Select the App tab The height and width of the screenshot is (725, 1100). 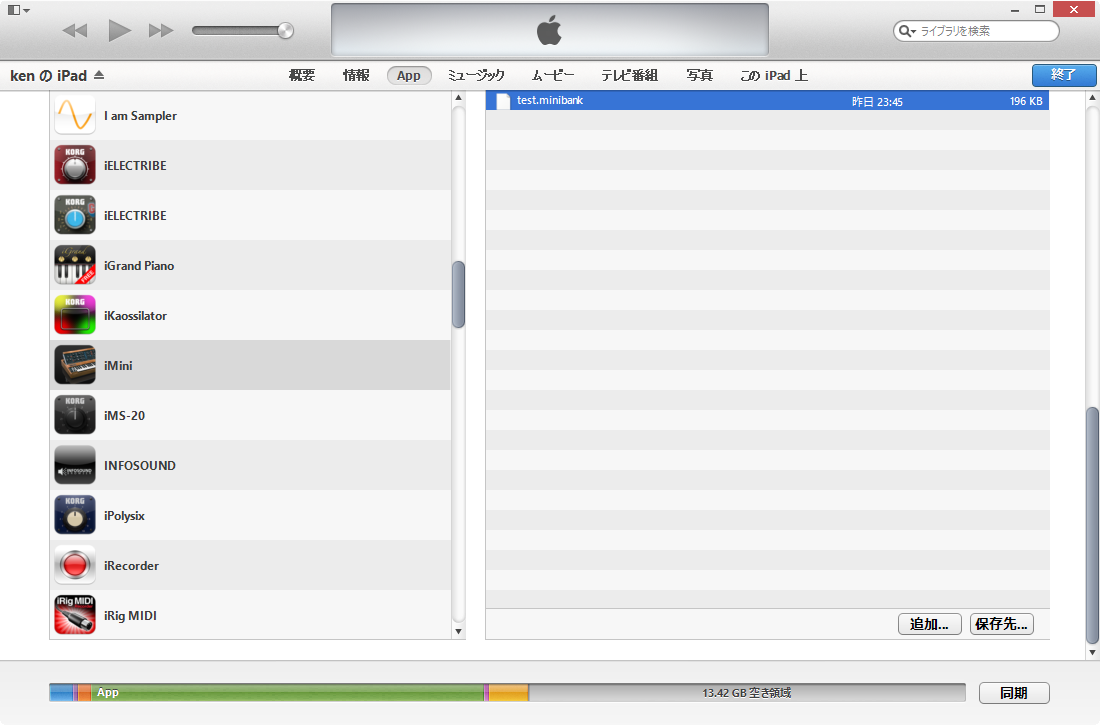pyautogui.click(x=409, y=75)
